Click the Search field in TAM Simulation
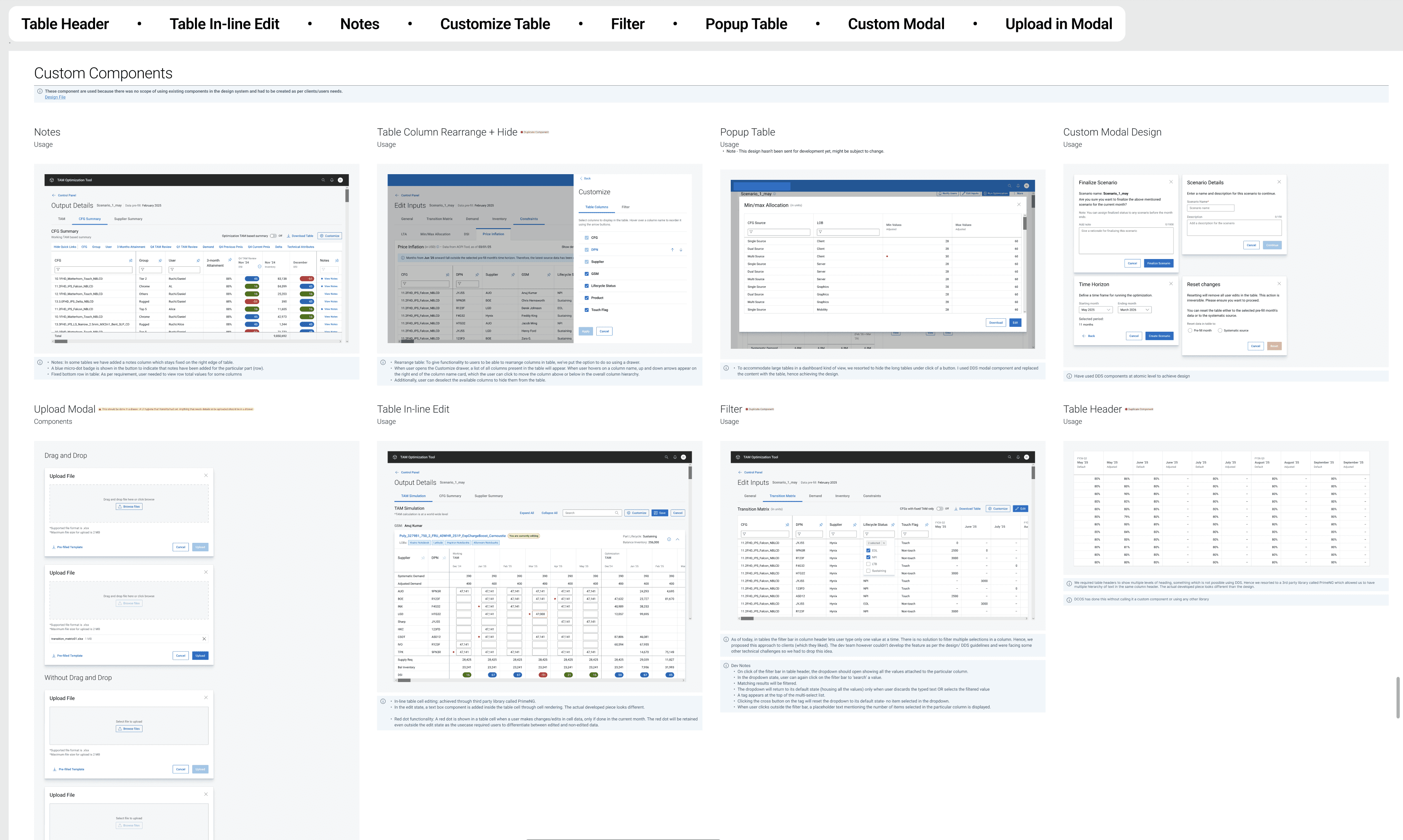 (x=589, y=513)
